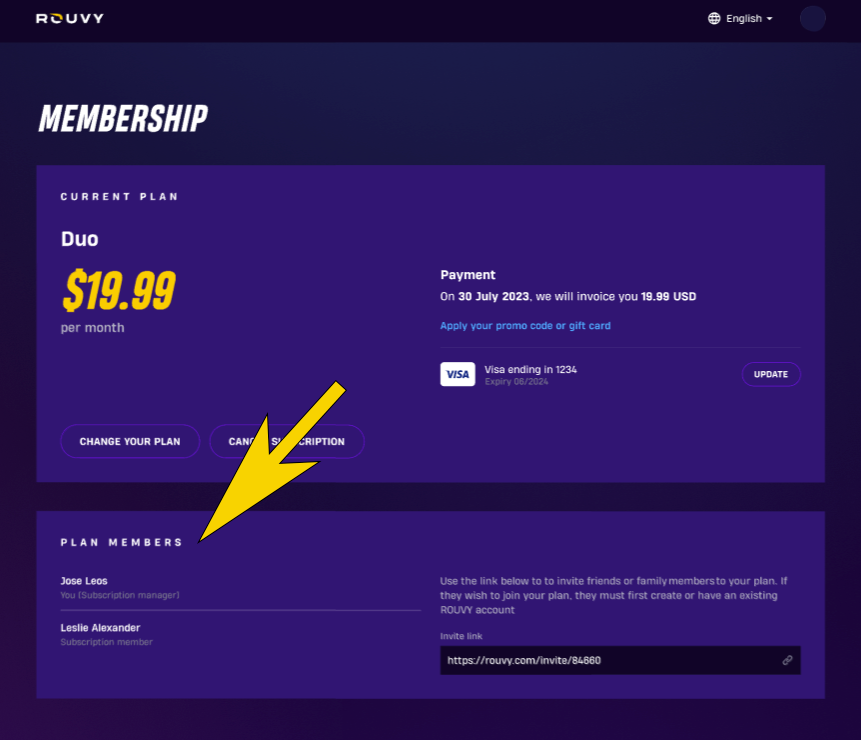Click the Plan Members section heading
The height and width of the screenshot is (740, 861).
(121, 542)
